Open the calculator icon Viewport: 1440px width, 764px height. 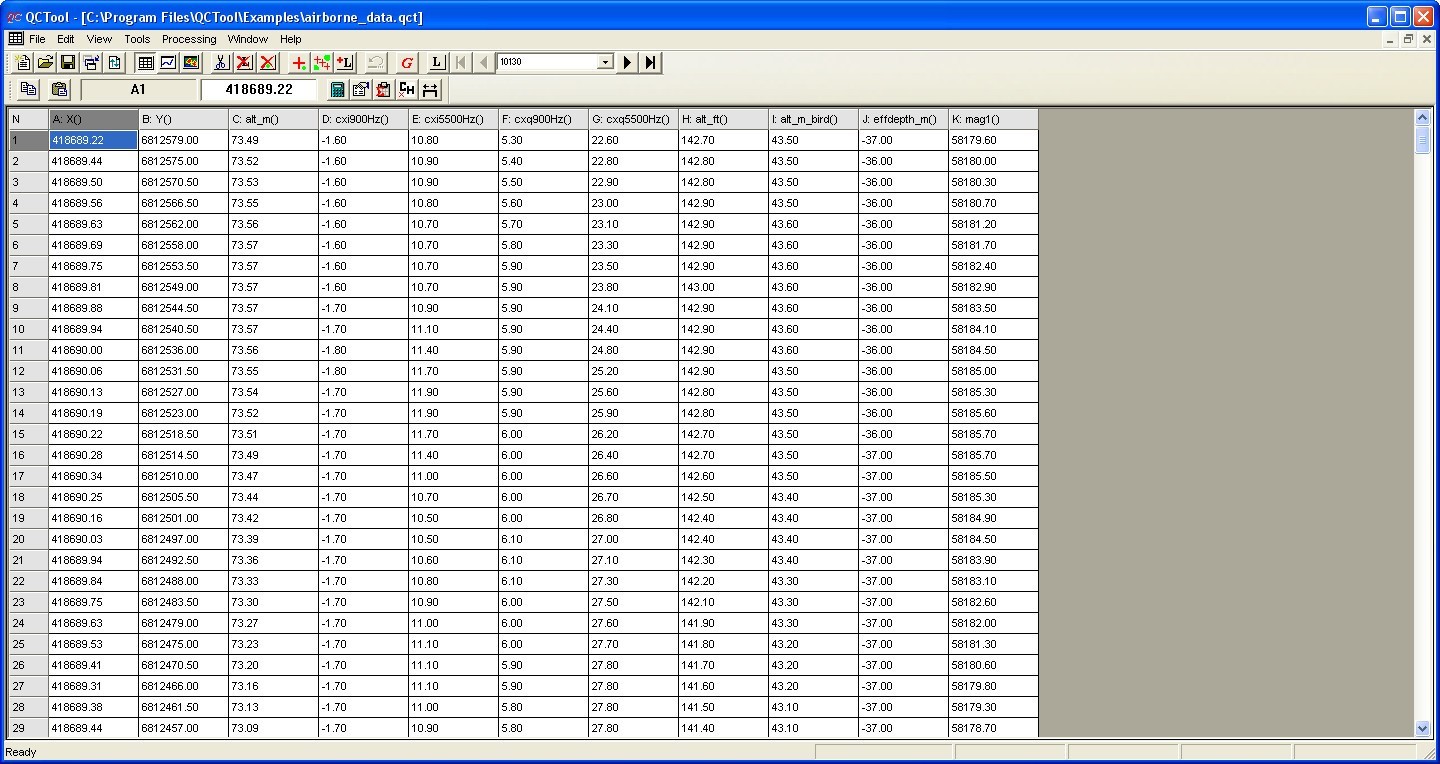pyautogui.click(x=338, y=89)
